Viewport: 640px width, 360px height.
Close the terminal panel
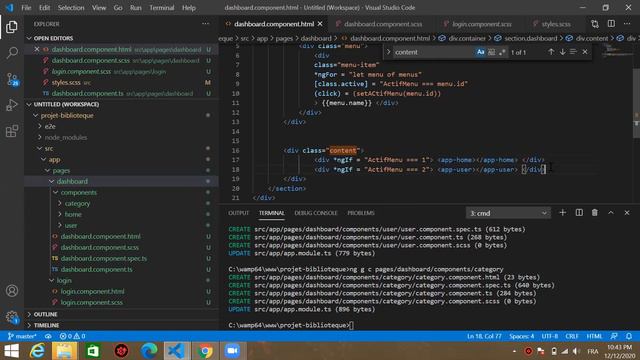627,213
